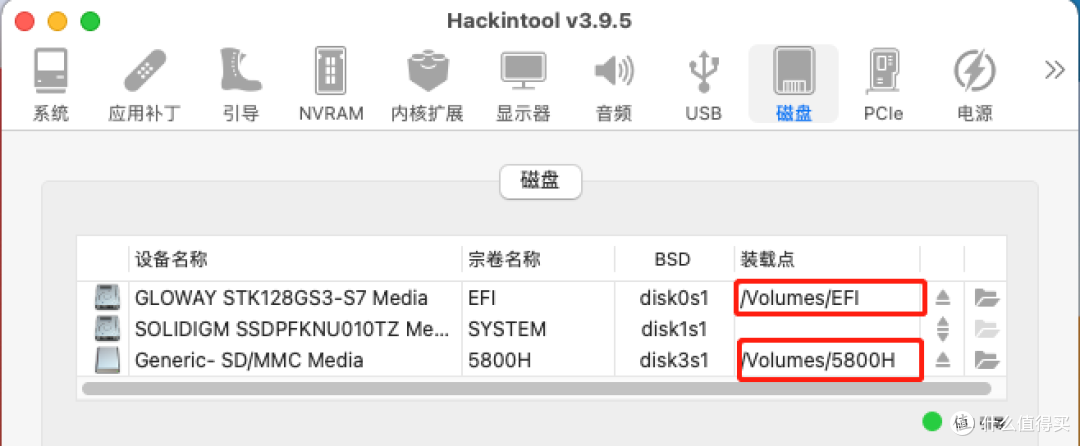Image resolution: width=1080 pixels, height=446 pixels.
Task: Toggle mount arrows for SOLIDIGM SYSTEM disk
Action: [943, 329]
